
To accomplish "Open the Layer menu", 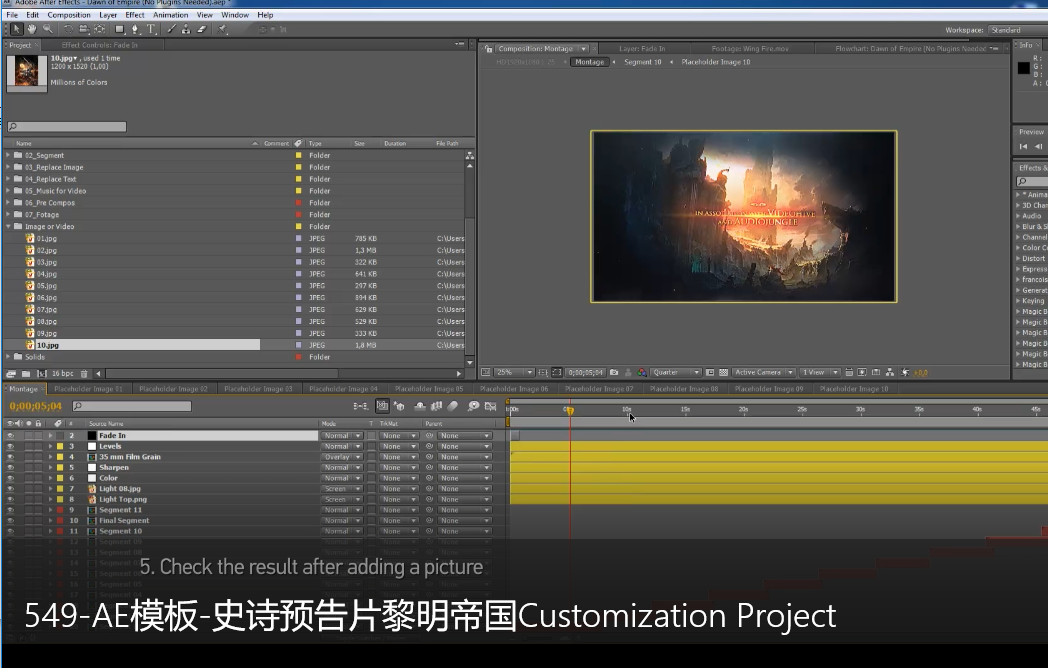I will point(108,15).
